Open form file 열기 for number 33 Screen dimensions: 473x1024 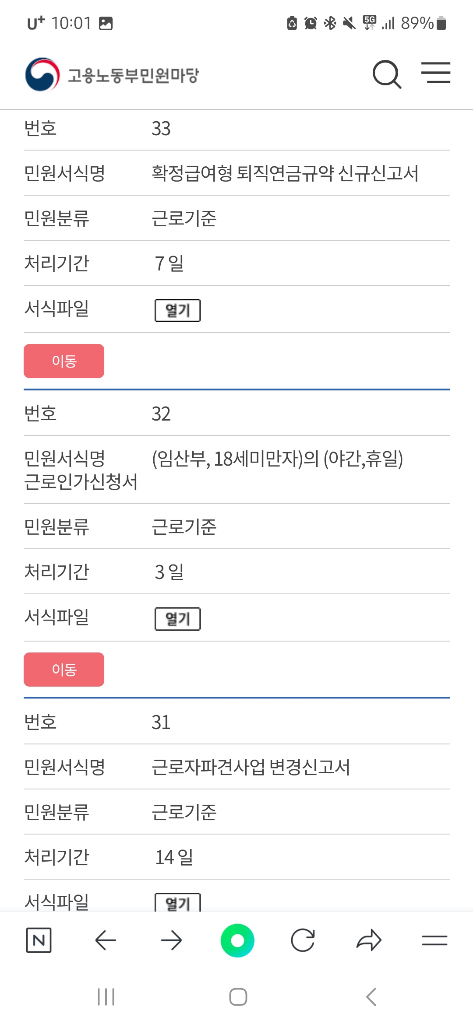pyautogui.click(x=178, y=311)
